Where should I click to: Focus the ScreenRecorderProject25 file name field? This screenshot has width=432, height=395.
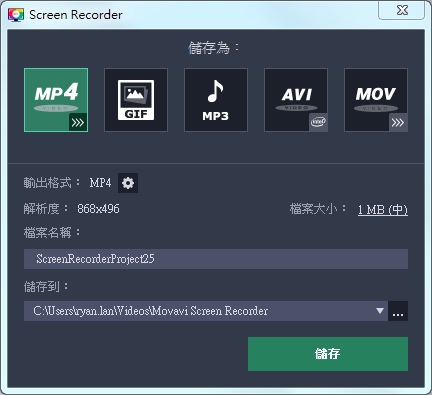216,259
